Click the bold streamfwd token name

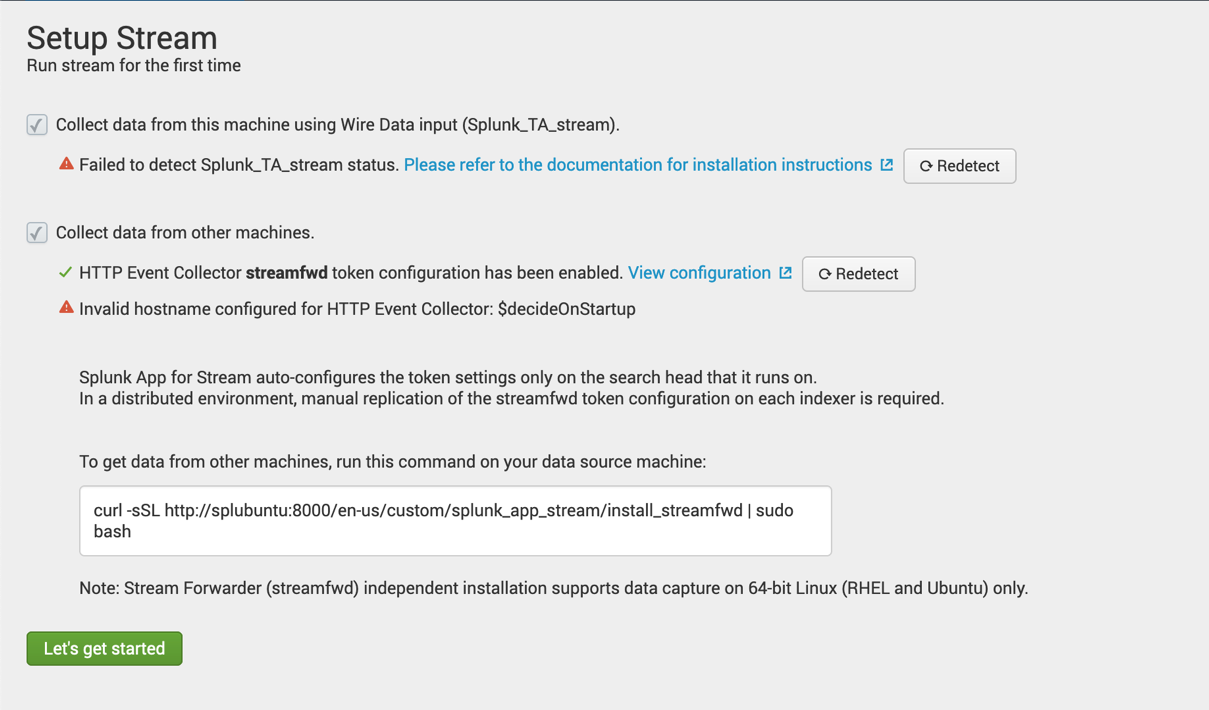287,273
